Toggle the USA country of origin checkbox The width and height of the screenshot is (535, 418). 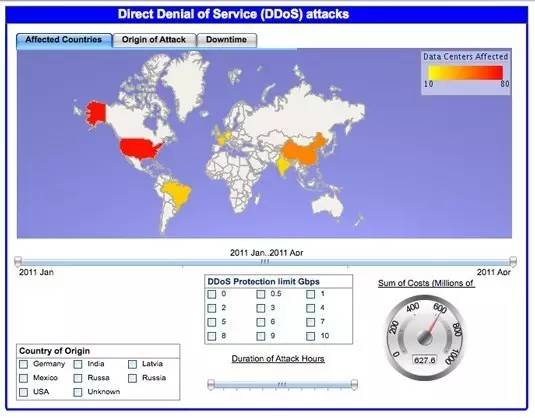pos(24,392)
